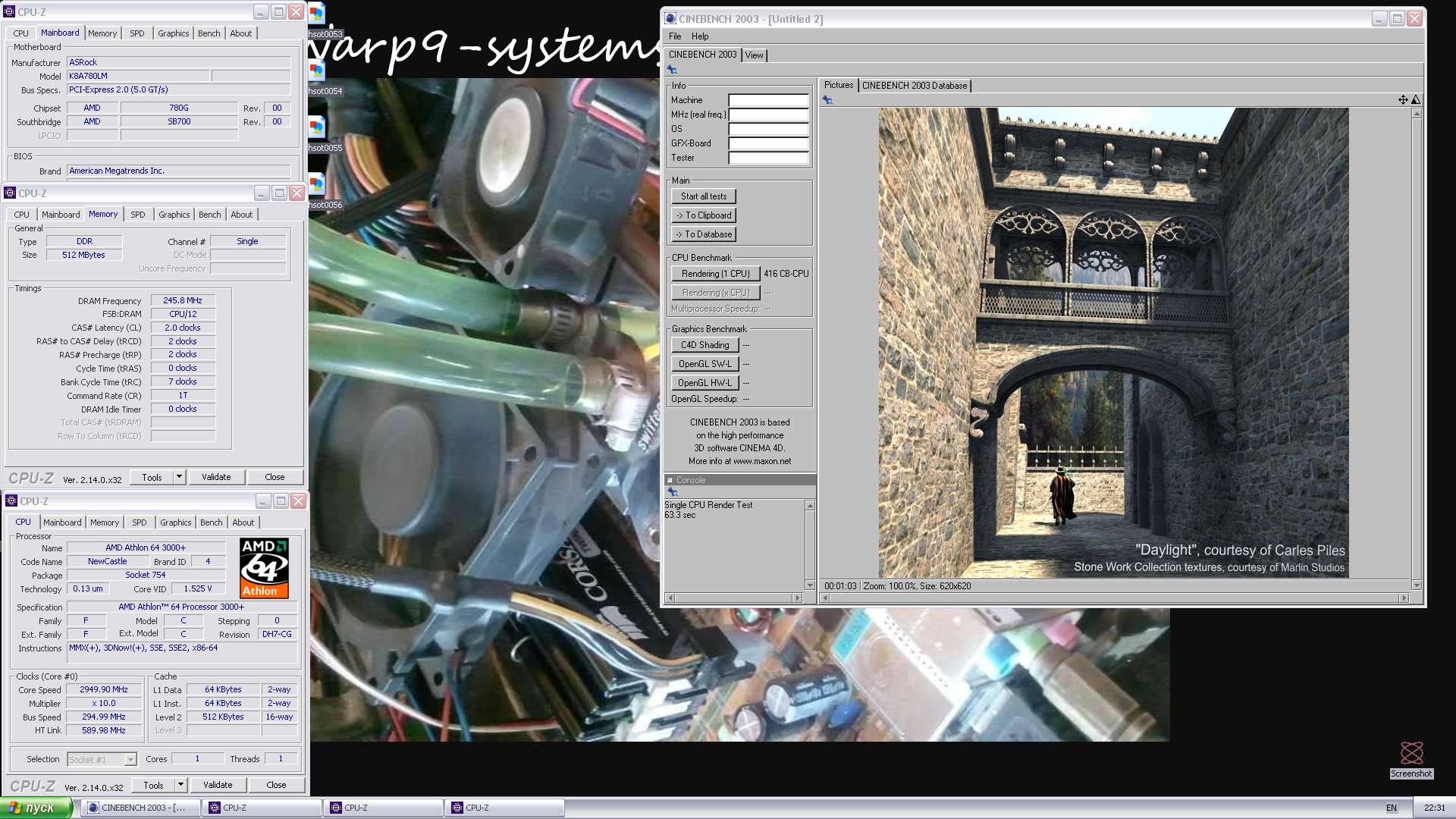1456x819 pixels.
Task: Click the 245.8 MHz DRAM frequency value
Action: [183, 300]
